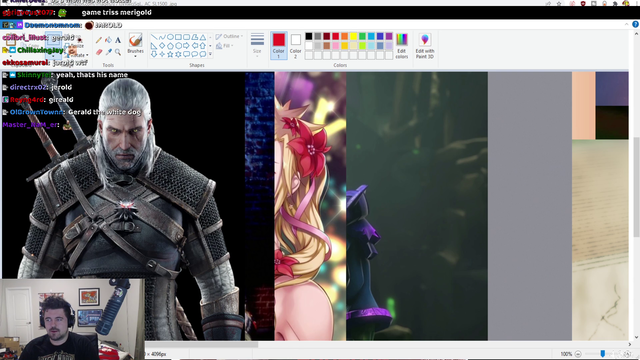Choose the Rounded rectangular callout shape

[x=187, y=54]
